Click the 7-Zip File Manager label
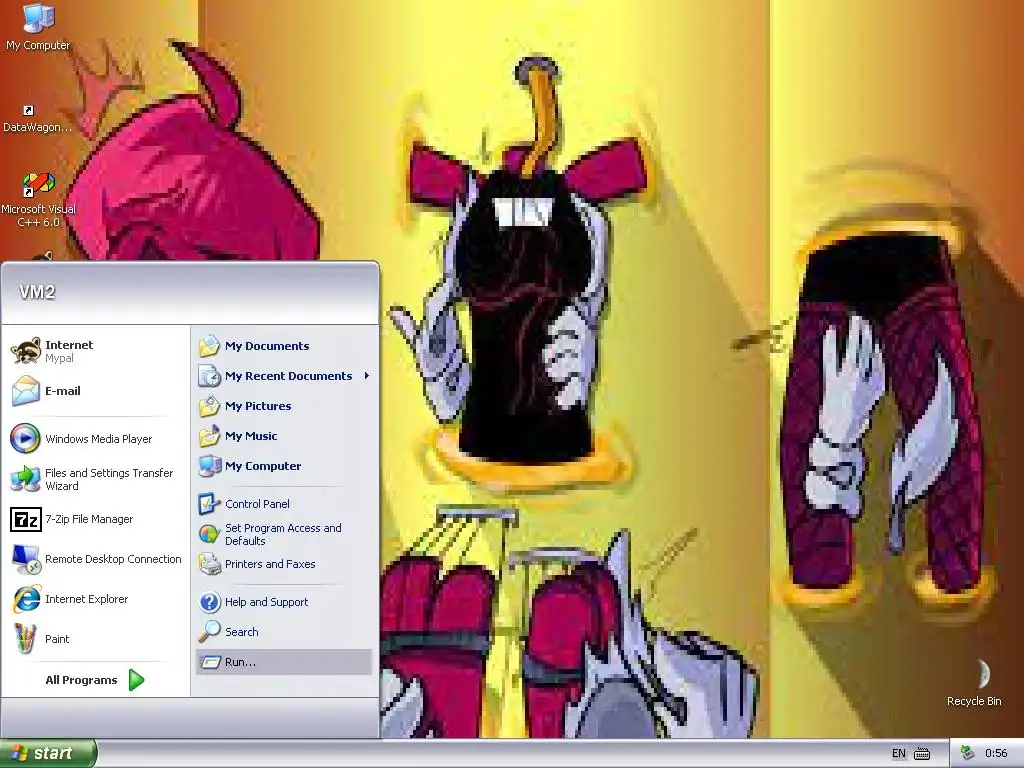 point(89,519)
